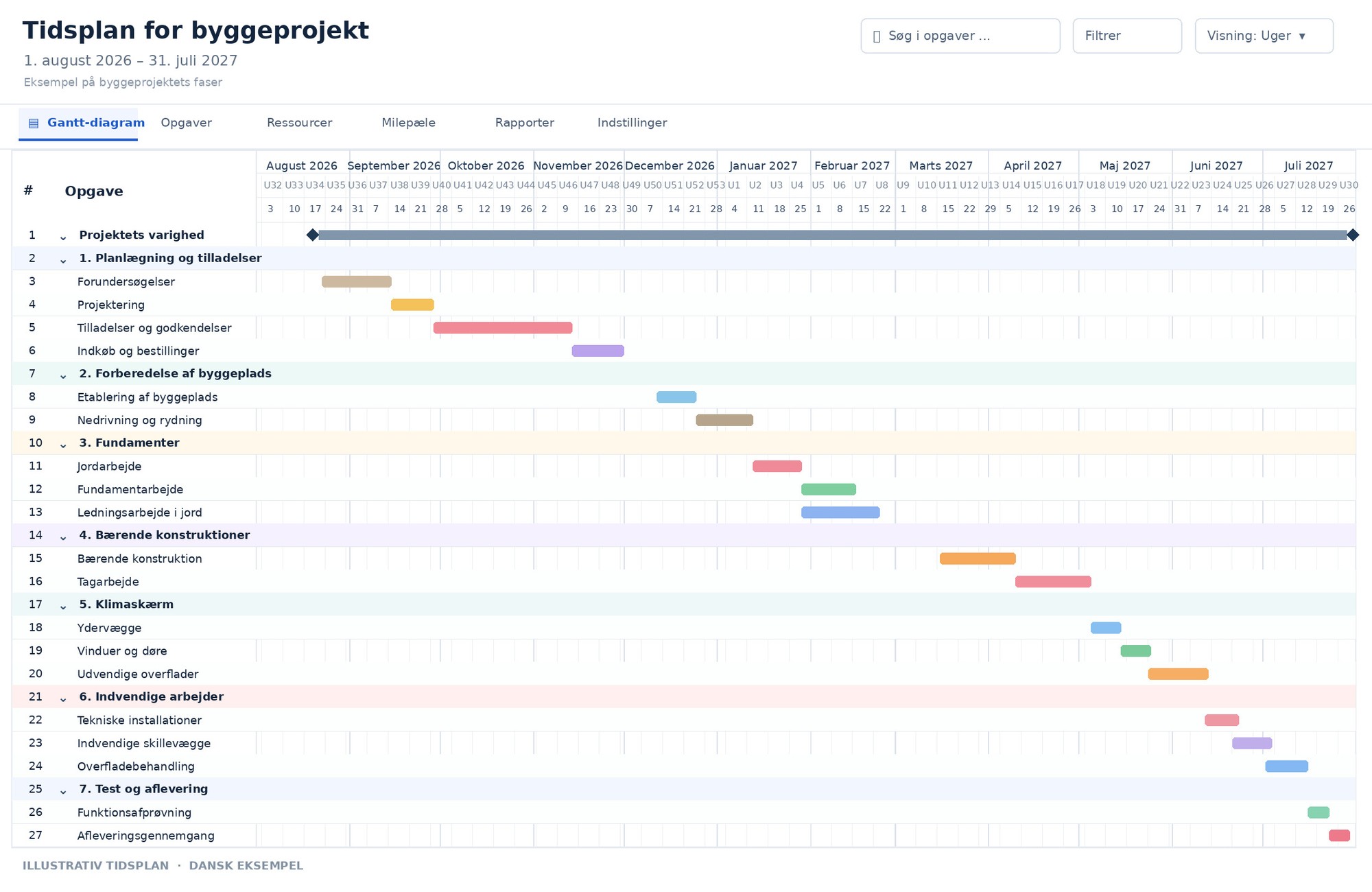Open the Rapporter tab
The image size is (1372, 892).
coord(525,123)
